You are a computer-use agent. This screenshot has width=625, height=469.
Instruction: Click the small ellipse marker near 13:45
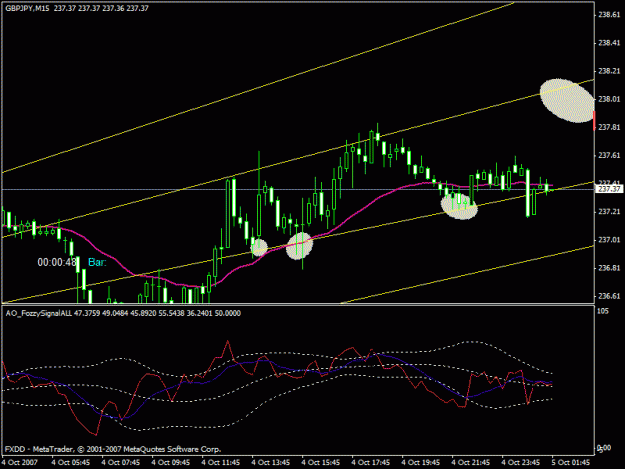click(259, 247)
